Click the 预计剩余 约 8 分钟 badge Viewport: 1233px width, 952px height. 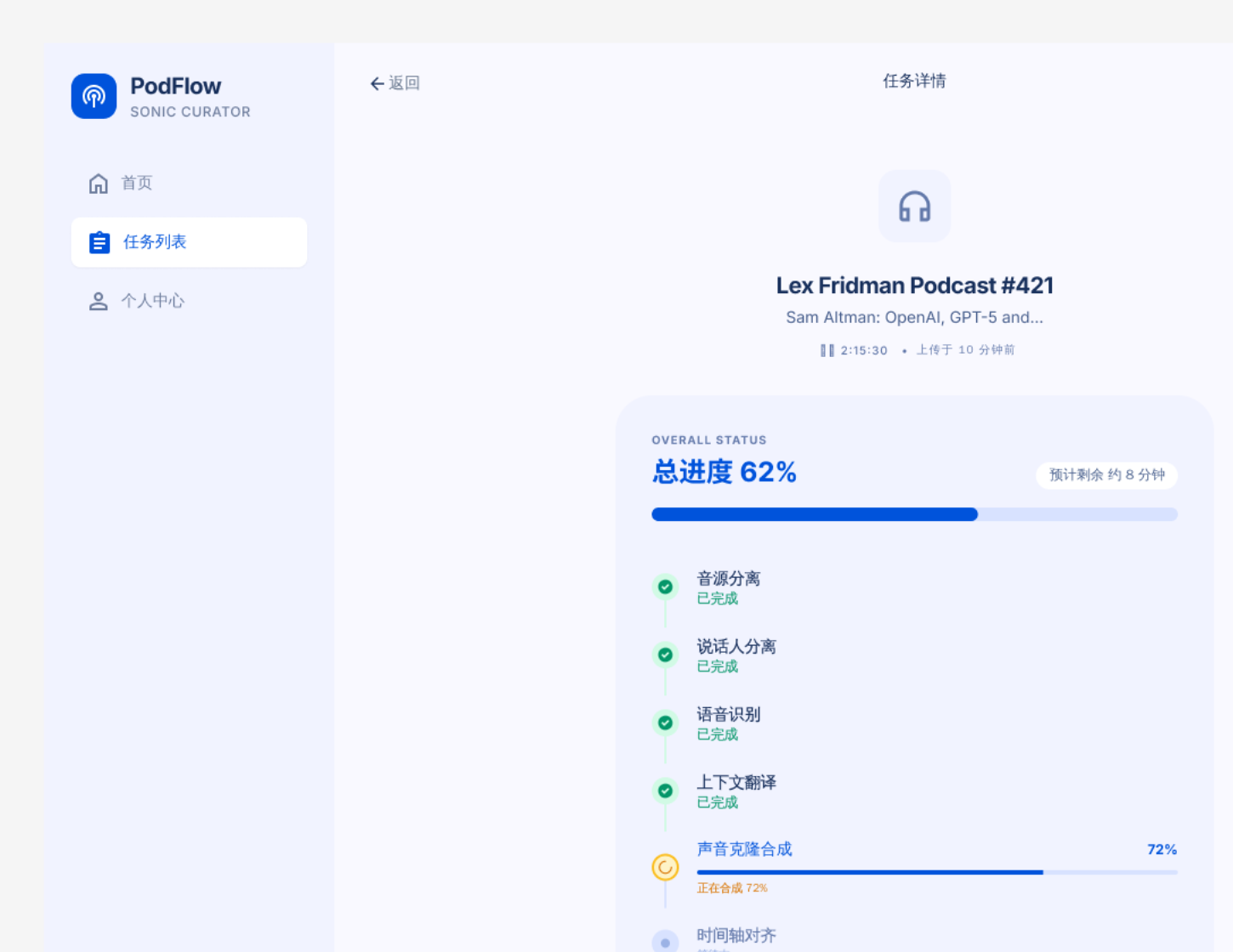tap(1106, 475)
